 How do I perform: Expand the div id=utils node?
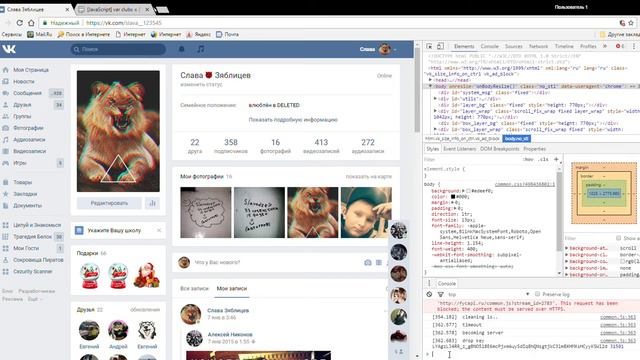pos(436,98)
